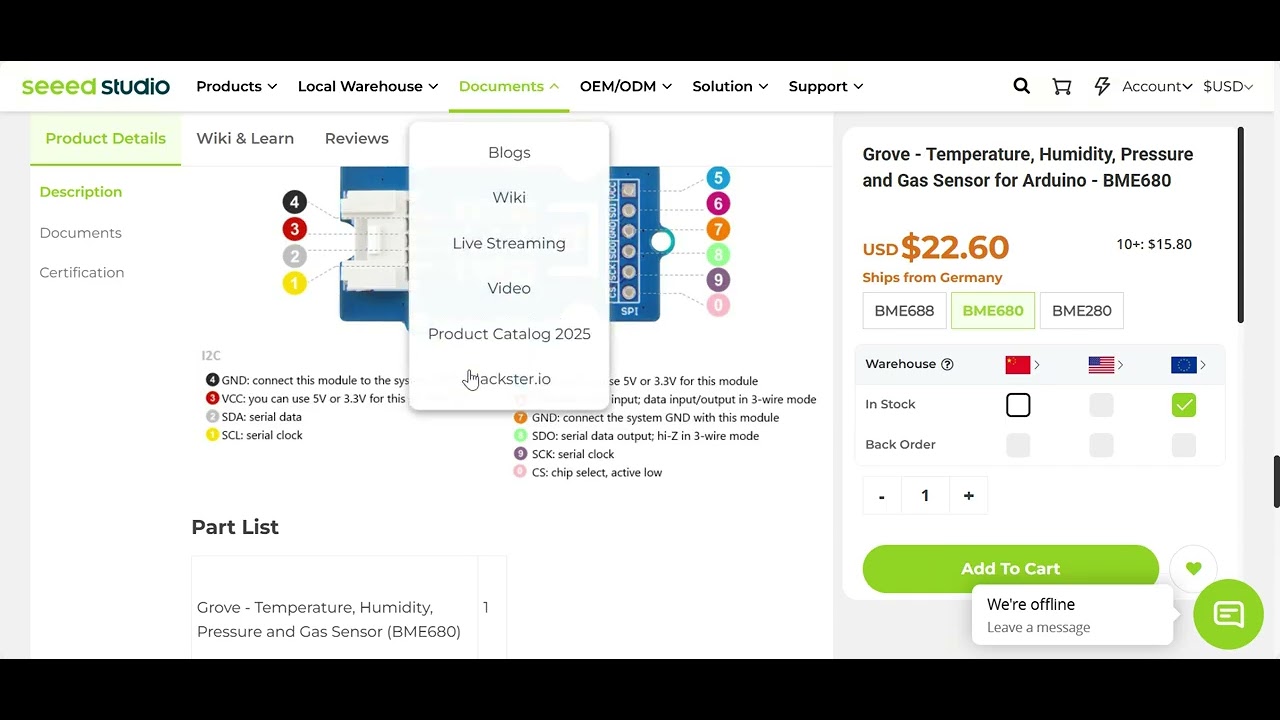The width and height of the screenshot is (1280, 720).
Task: Click the lightning bolt icon
Action: click(1102, 86)
